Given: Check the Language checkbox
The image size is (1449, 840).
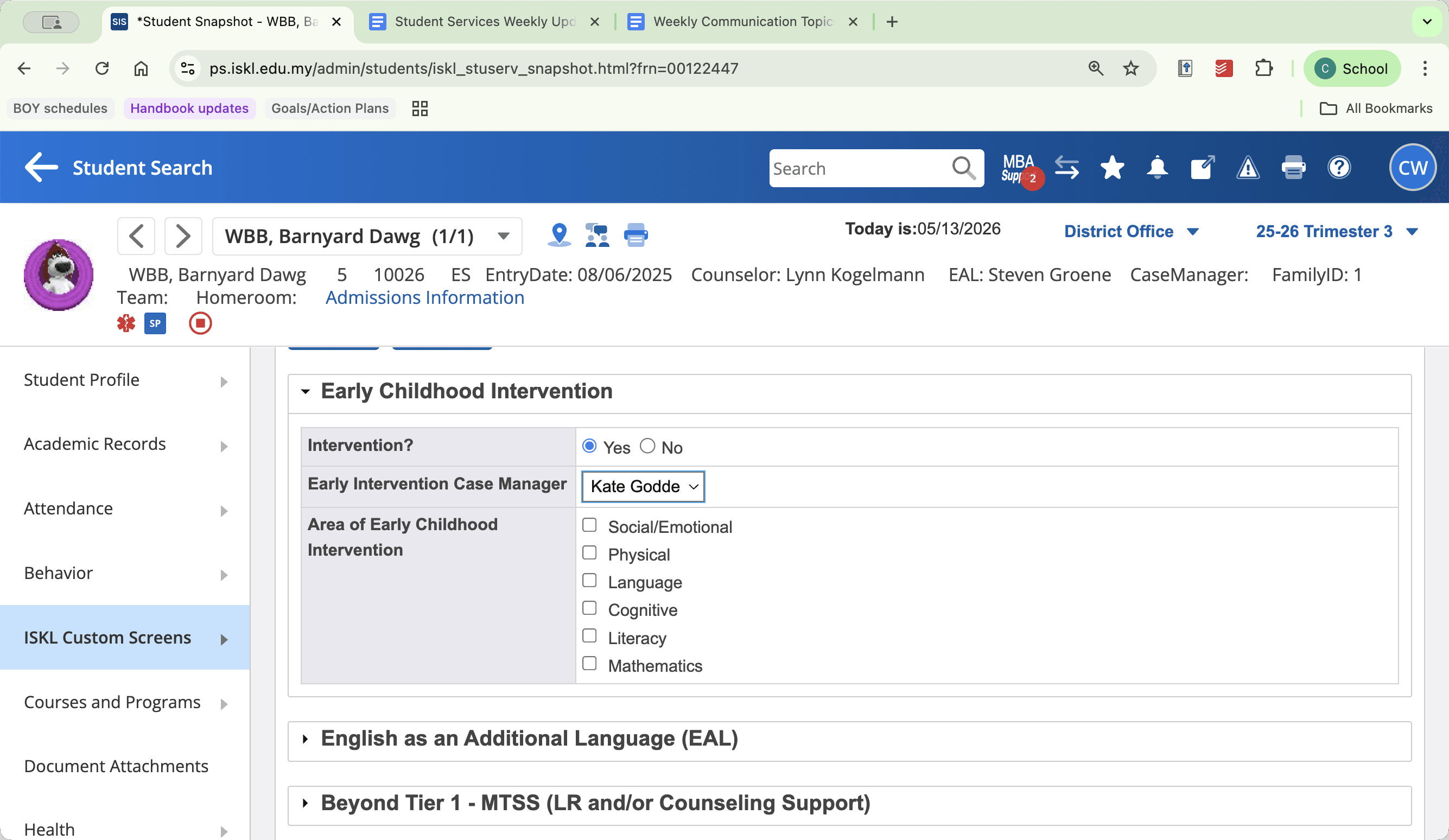Looking at the screenshot, I should pos(589,580).
